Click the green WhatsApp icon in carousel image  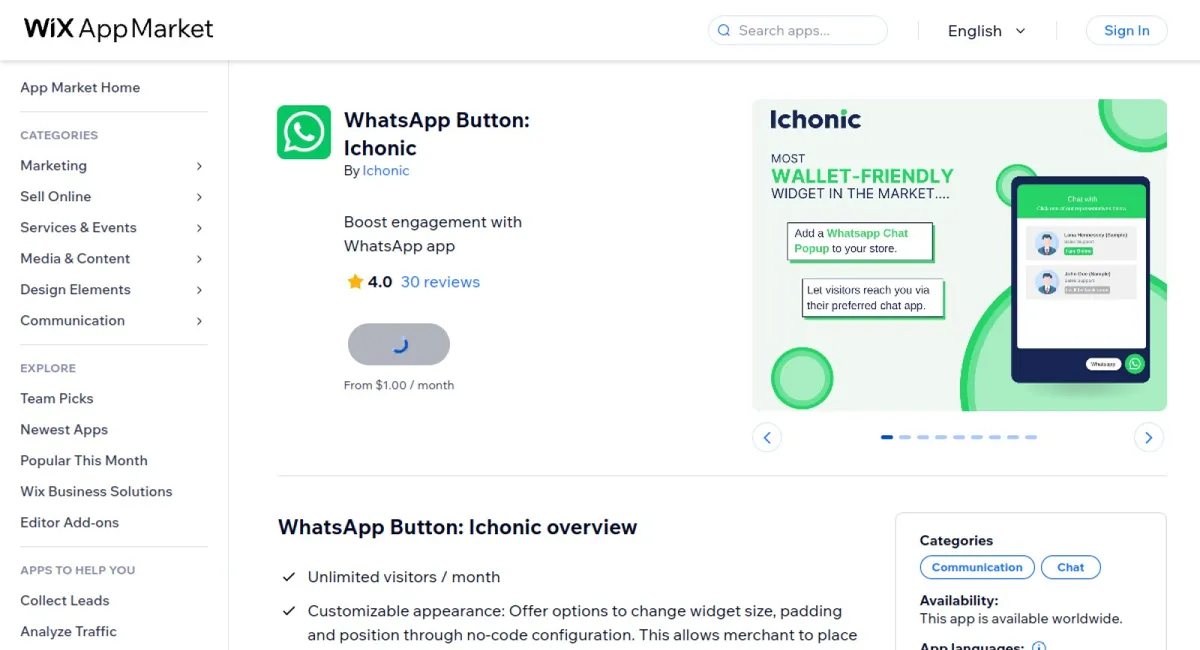coord(1133,363)
